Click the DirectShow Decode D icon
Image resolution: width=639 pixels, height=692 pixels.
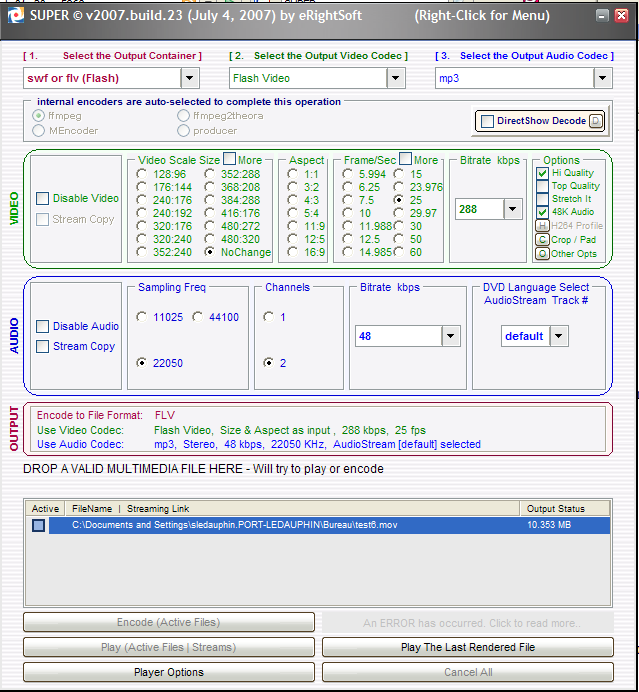[x=596, y=121]
